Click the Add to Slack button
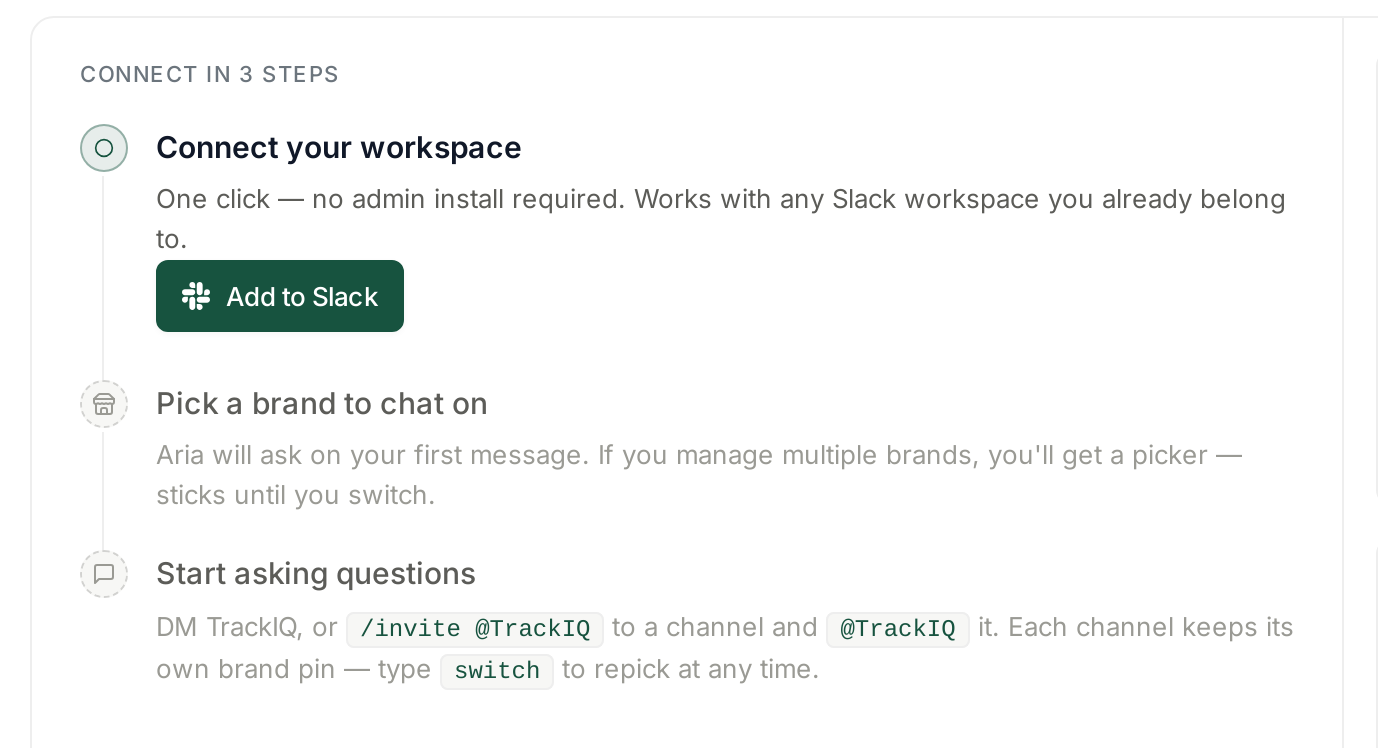This screenshot has width=1378, height=748. coord(280,296)
